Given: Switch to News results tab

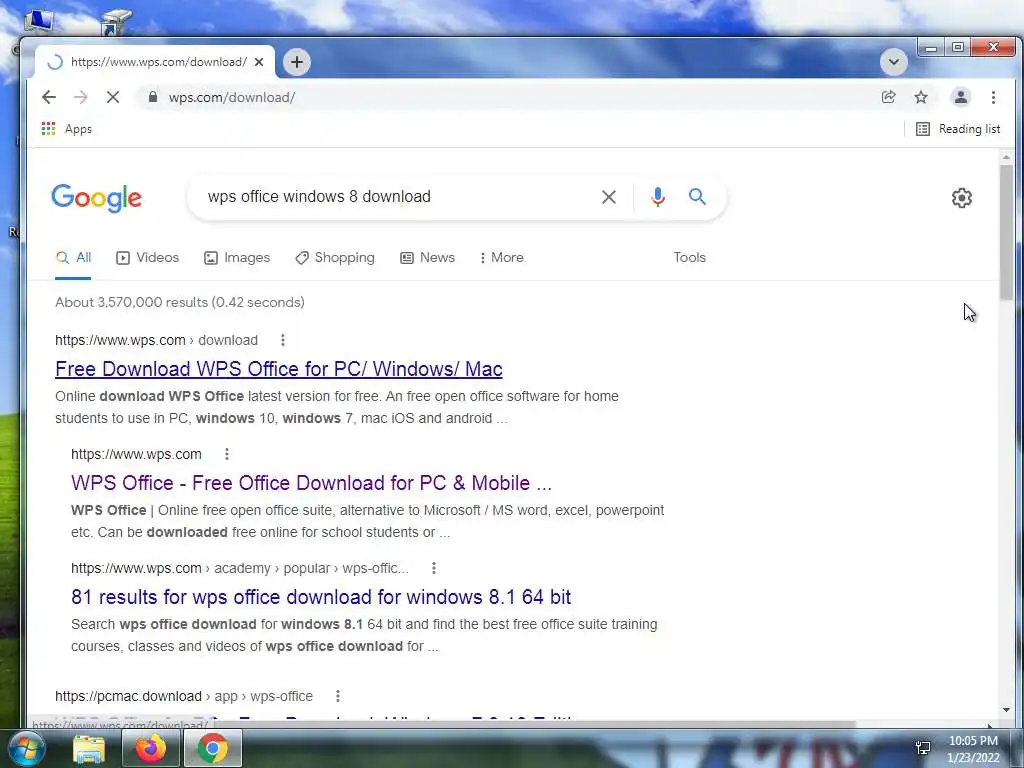Looking at the screenshot, I should pyautogui.click(x=428, y=257).
